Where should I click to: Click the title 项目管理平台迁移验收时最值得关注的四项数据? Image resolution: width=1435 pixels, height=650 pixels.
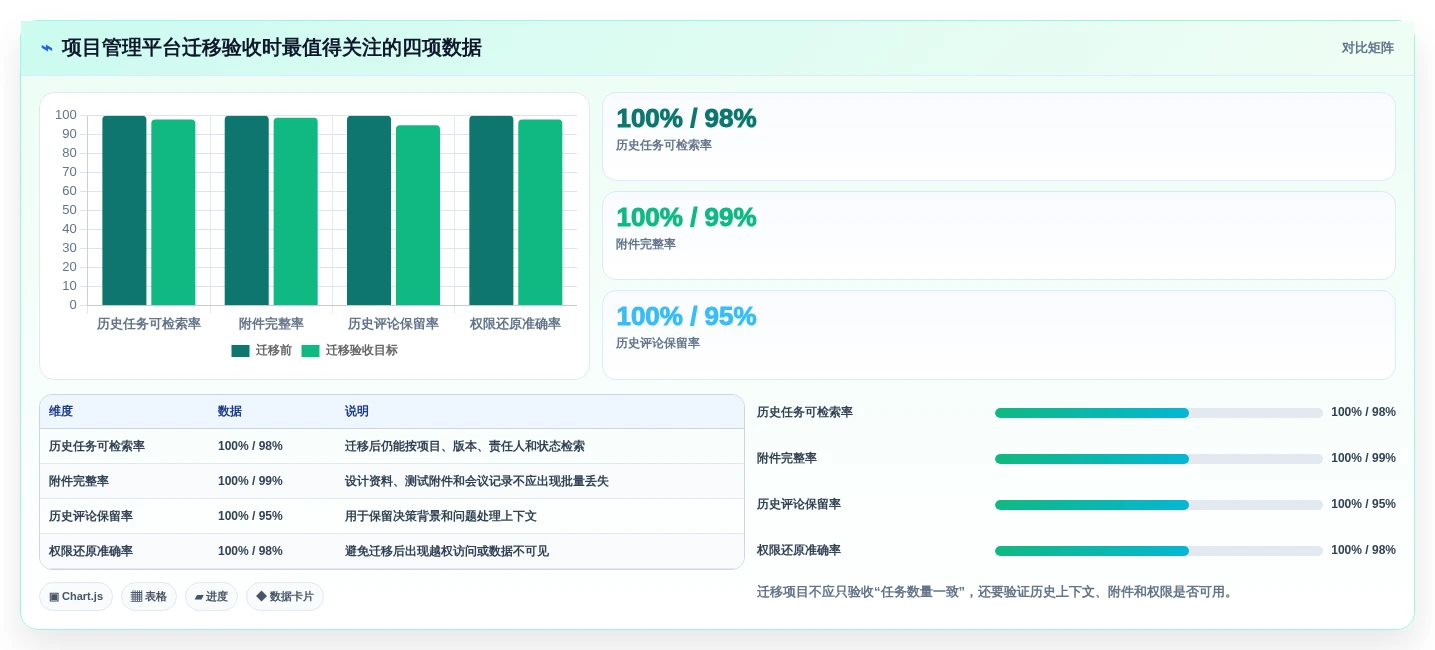point(271,48)
